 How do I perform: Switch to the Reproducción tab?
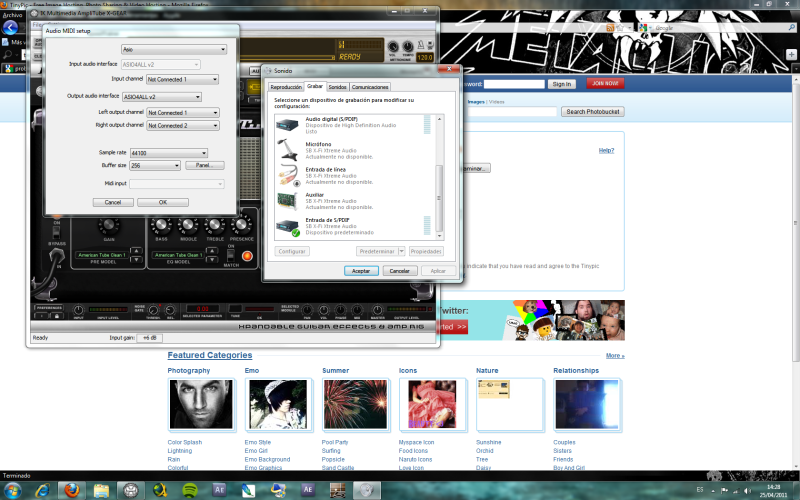286,87
